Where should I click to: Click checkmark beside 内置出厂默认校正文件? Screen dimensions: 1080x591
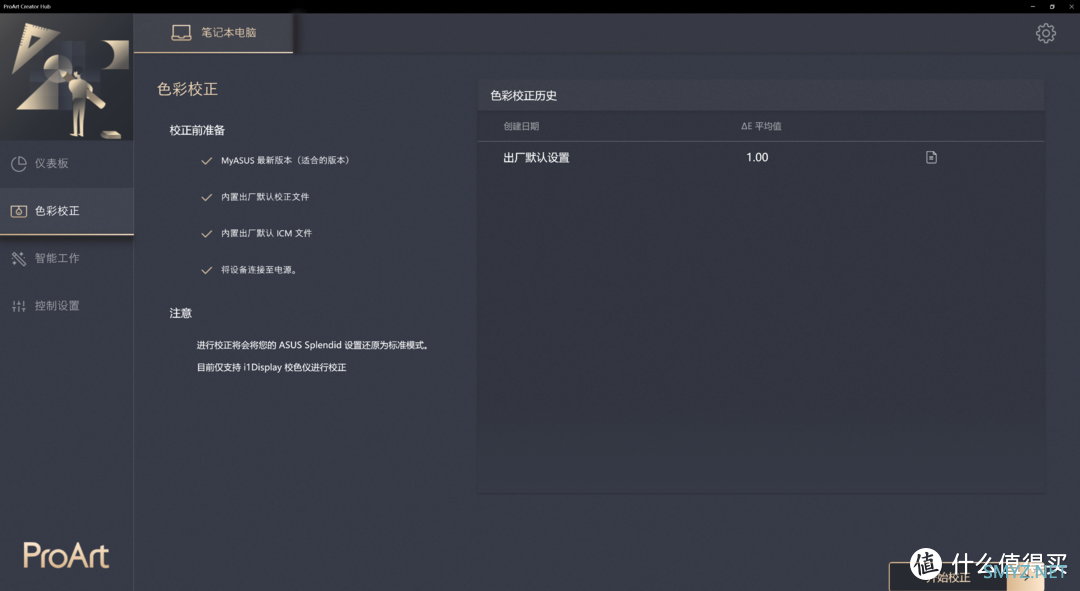click(x=207, y=197)
